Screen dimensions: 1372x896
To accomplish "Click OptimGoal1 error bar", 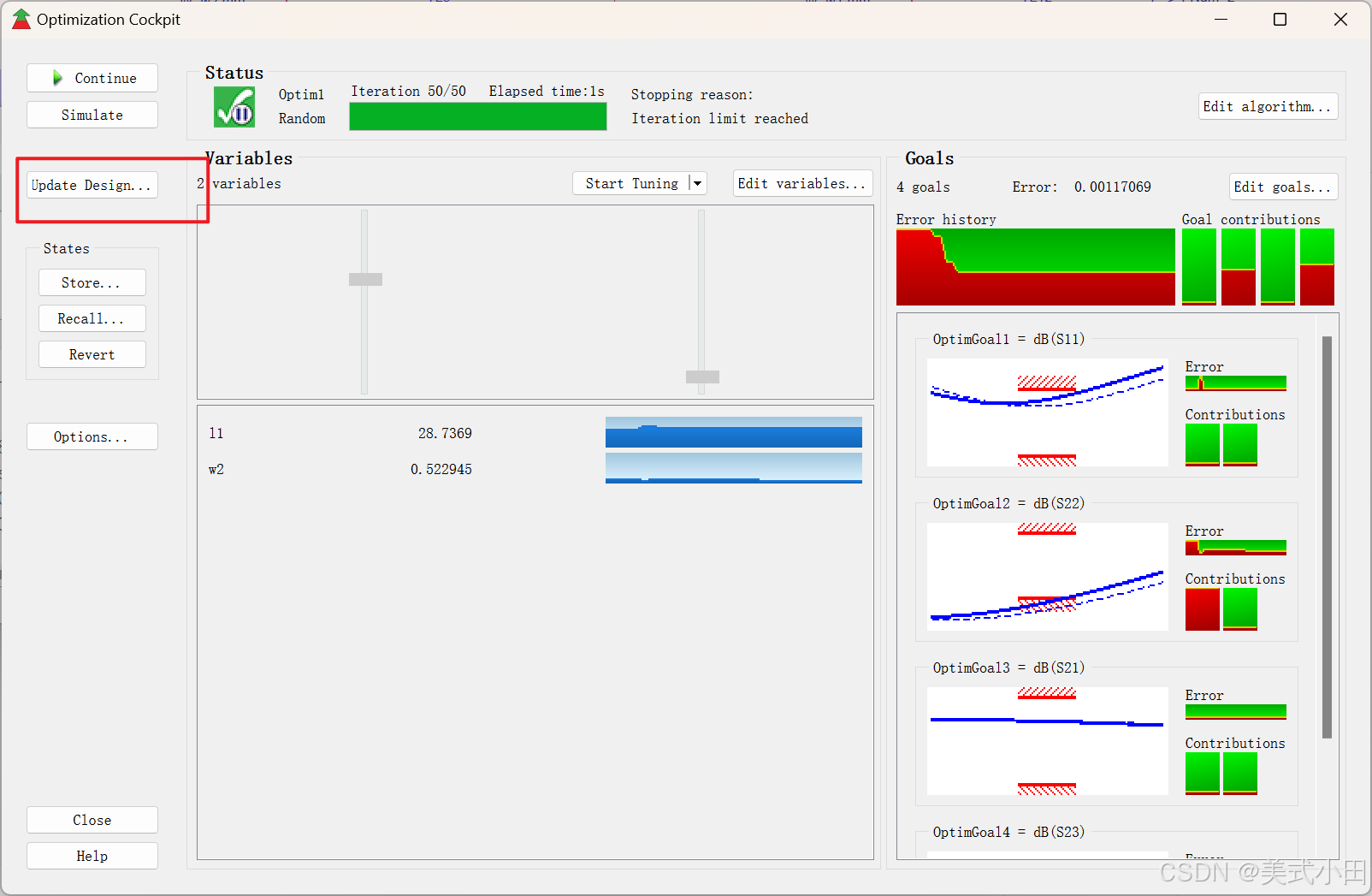I will tap(1236, 383).
